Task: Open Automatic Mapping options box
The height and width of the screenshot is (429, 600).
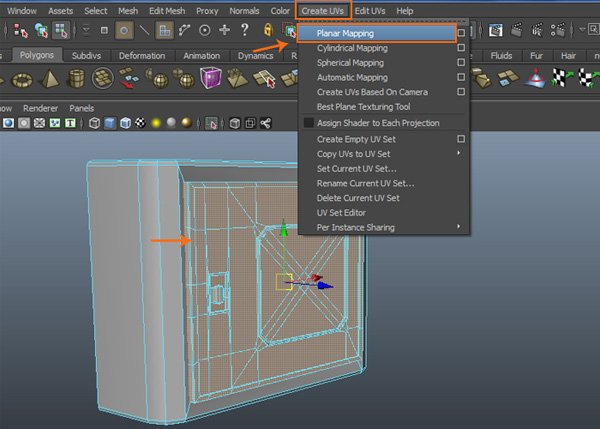Action: (x=461, y=77)
